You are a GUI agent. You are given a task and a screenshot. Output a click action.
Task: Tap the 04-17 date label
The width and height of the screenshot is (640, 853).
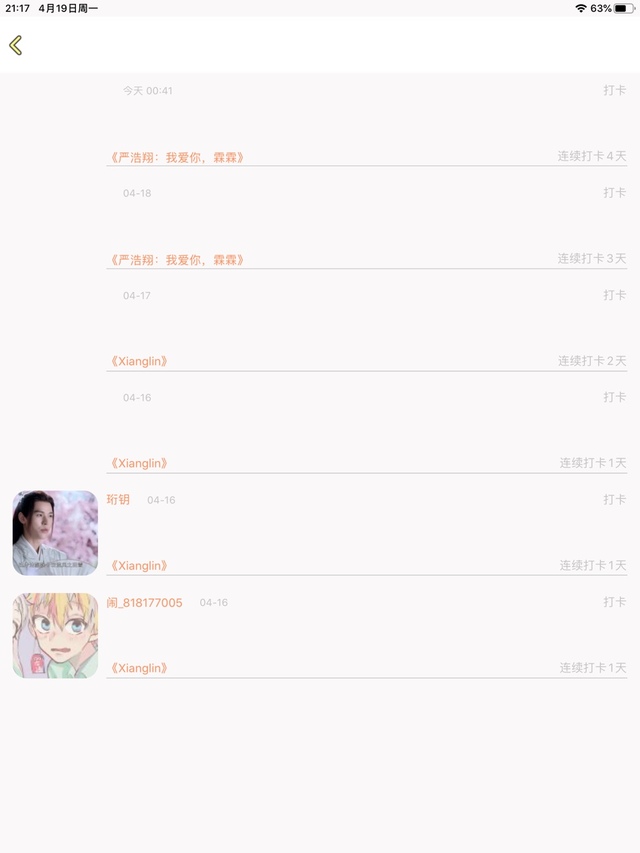pos(137,295)
